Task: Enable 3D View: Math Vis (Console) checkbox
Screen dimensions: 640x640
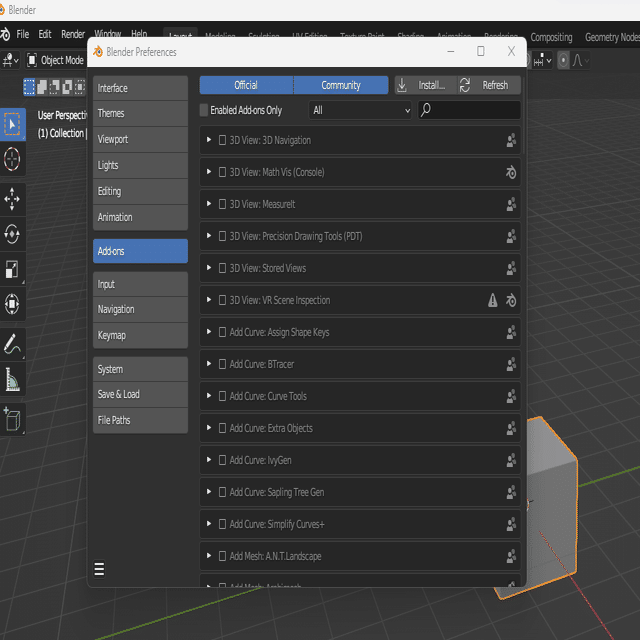Action: click(x=222, y=172)
